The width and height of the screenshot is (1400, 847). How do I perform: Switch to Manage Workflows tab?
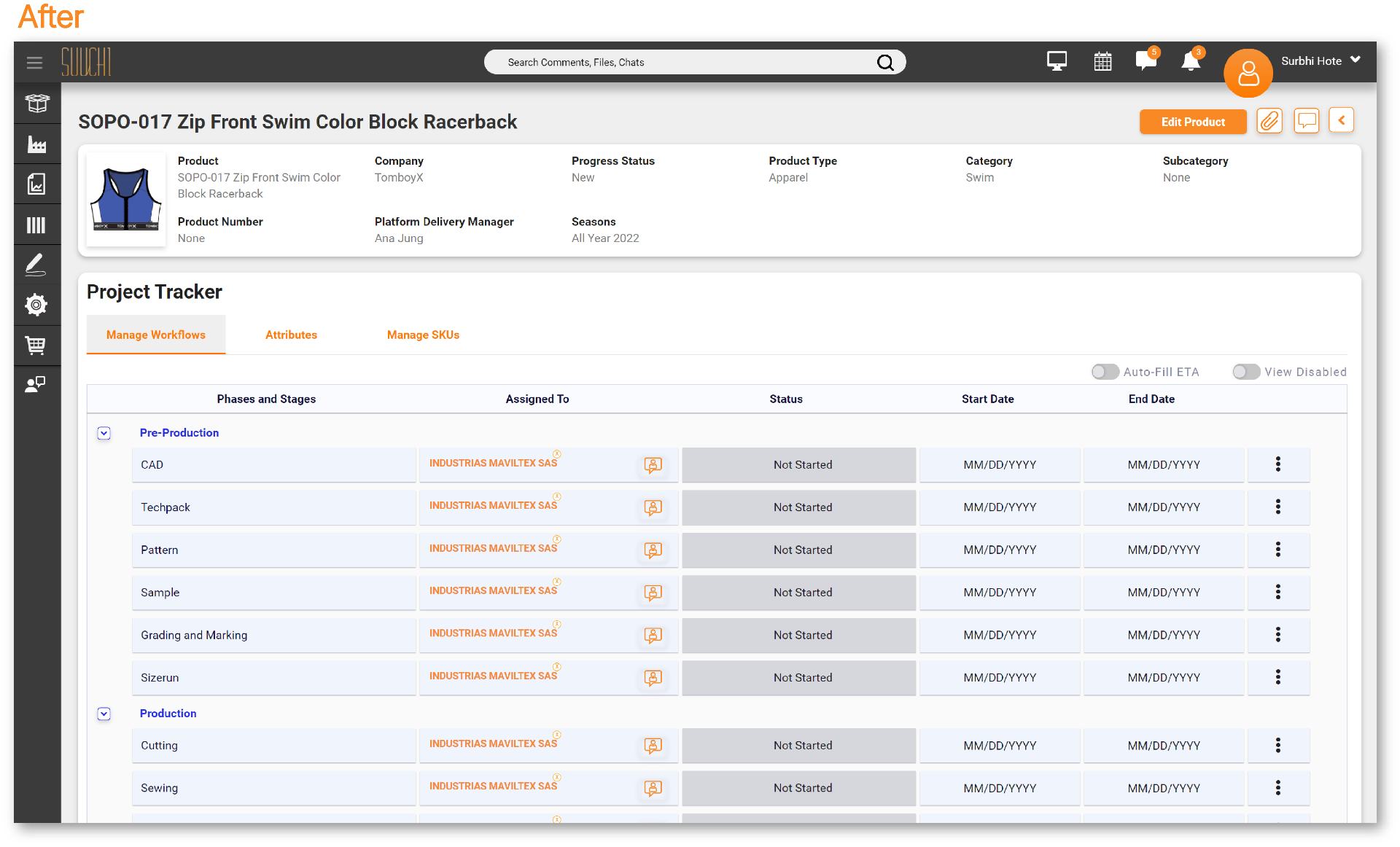(156, 335)
